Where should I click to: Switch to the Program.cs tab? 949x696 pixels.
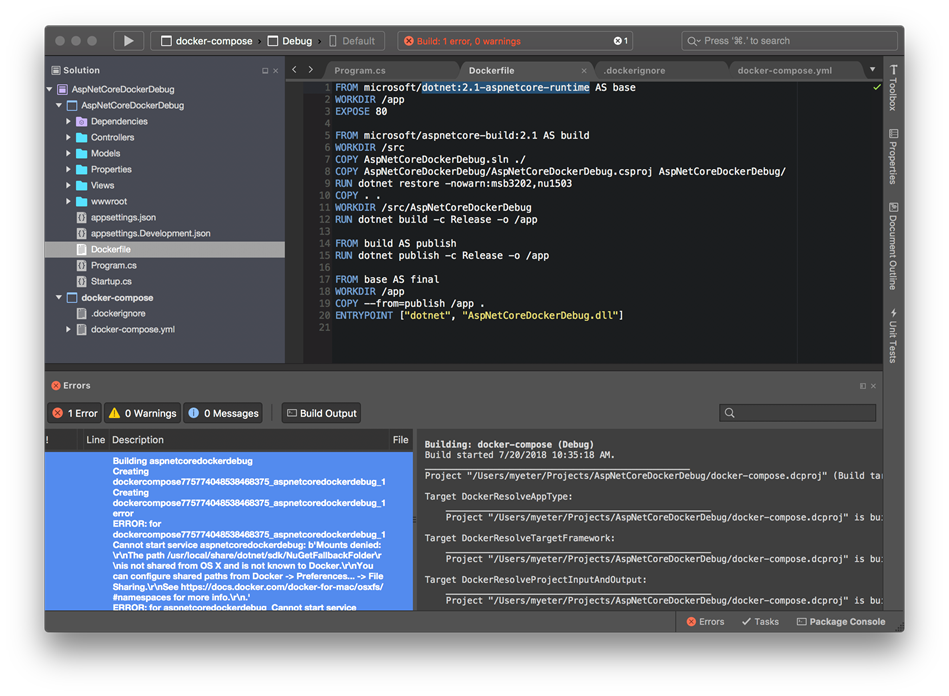(360, 70)
